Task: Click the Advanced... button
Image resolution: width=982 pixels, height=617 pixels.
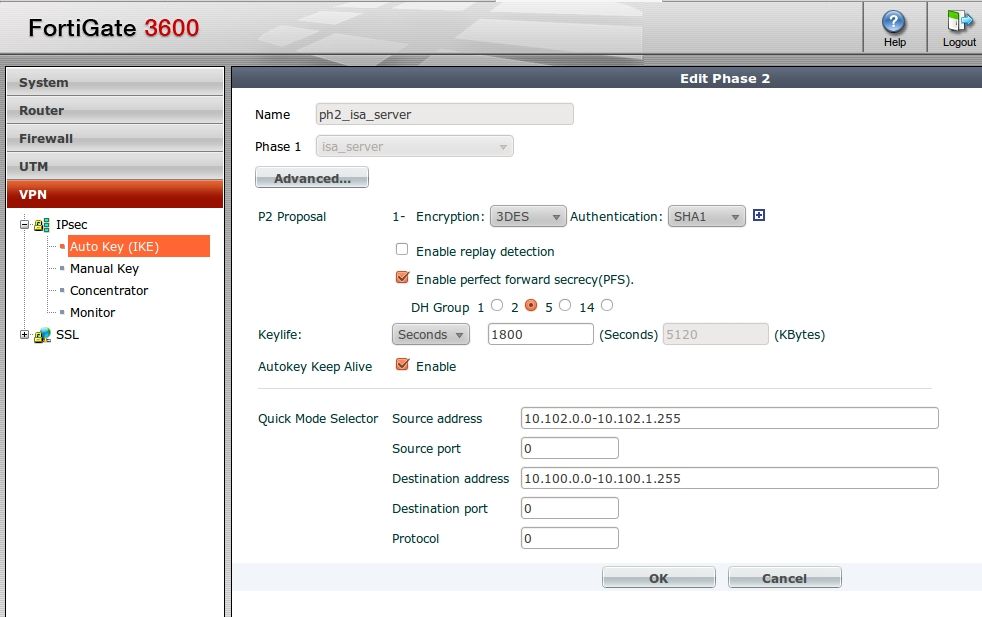Action: pos(312,178)
